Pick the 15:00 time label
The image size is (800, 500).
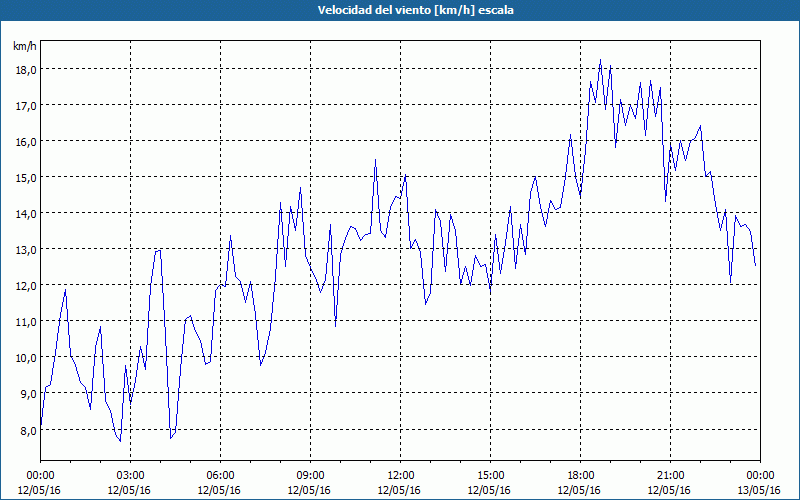click(x=490, y=476)
